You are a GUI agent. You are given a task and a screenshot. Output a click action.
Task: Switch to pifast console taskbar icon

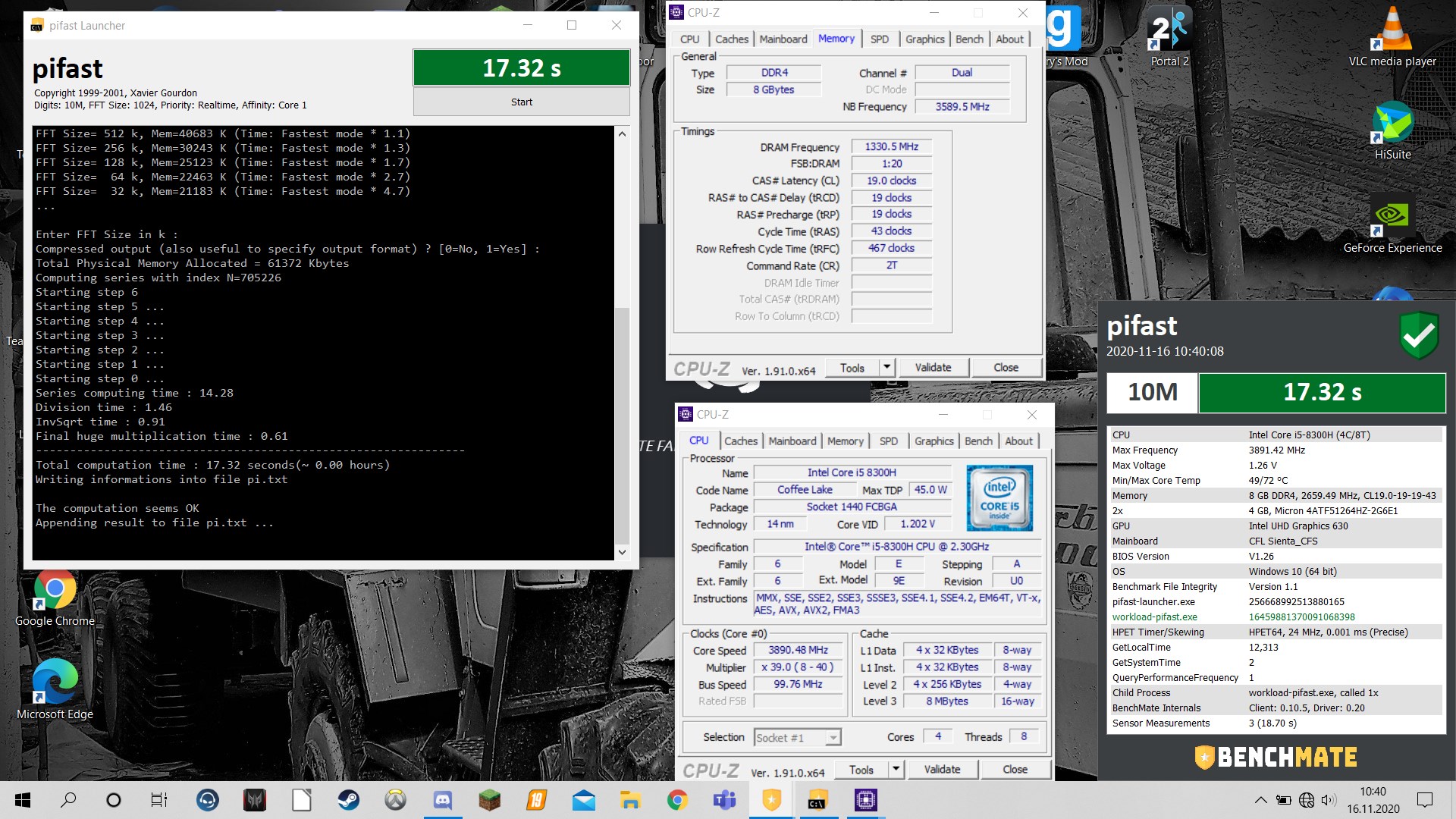point(818,800)
